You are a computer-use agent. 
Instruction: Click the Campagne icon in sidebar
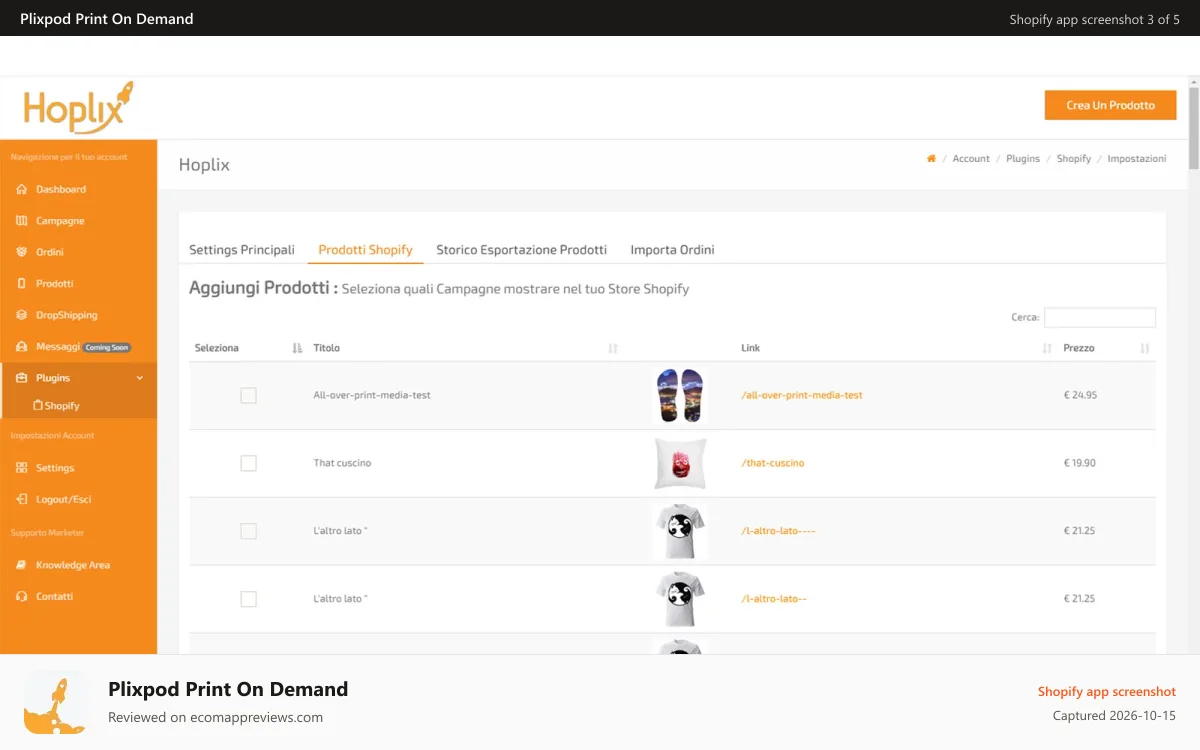[22, 221]
